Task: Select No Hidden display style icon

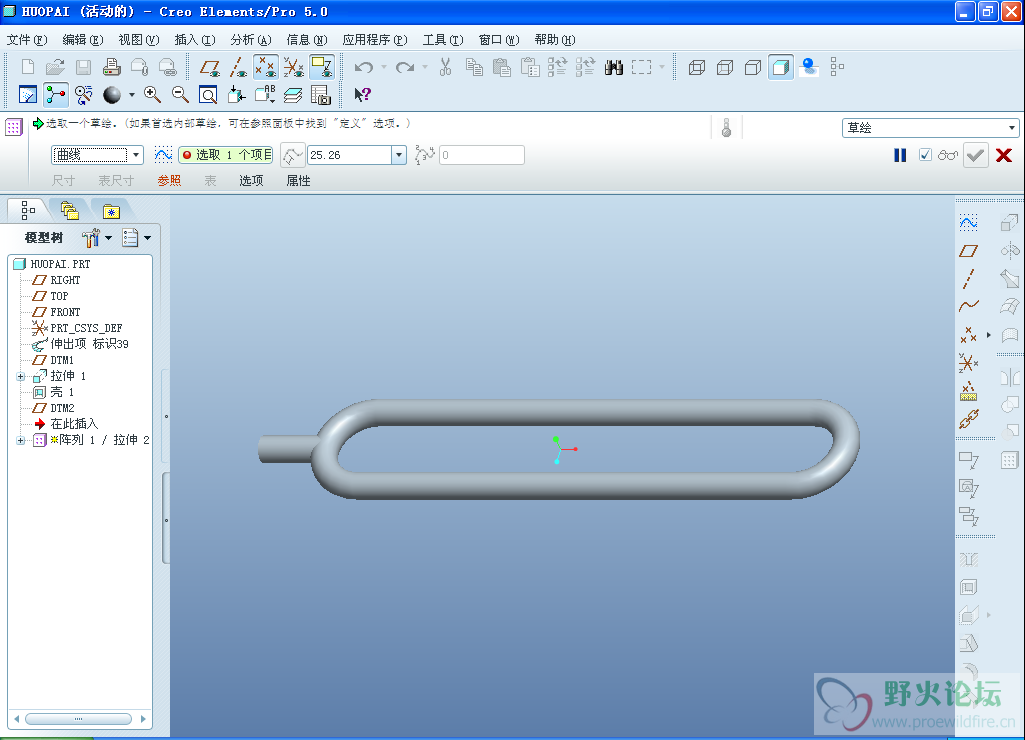Action: 753,67
